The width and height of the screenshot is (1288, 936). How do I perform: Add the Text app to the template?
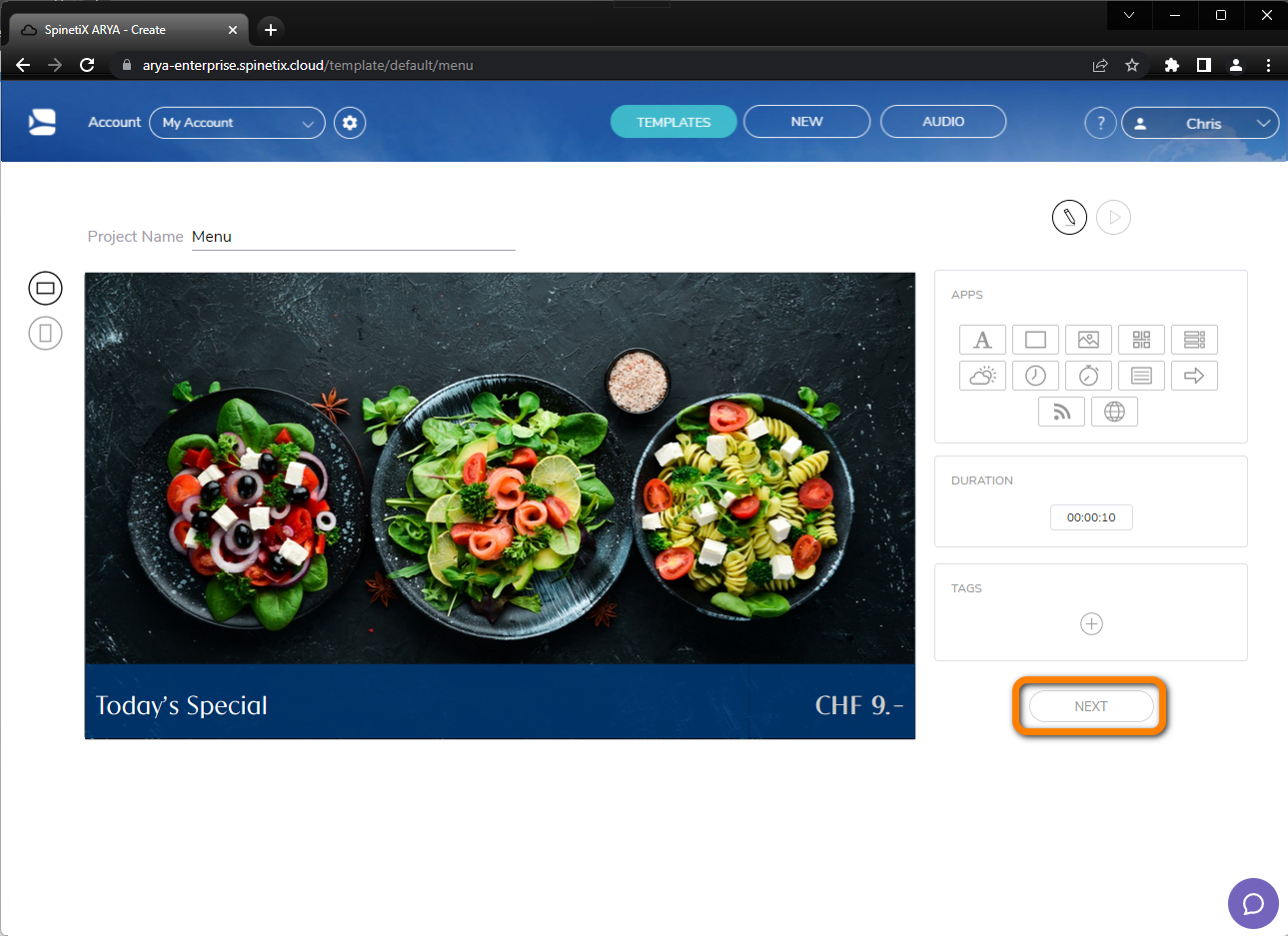tap(982, 339)
